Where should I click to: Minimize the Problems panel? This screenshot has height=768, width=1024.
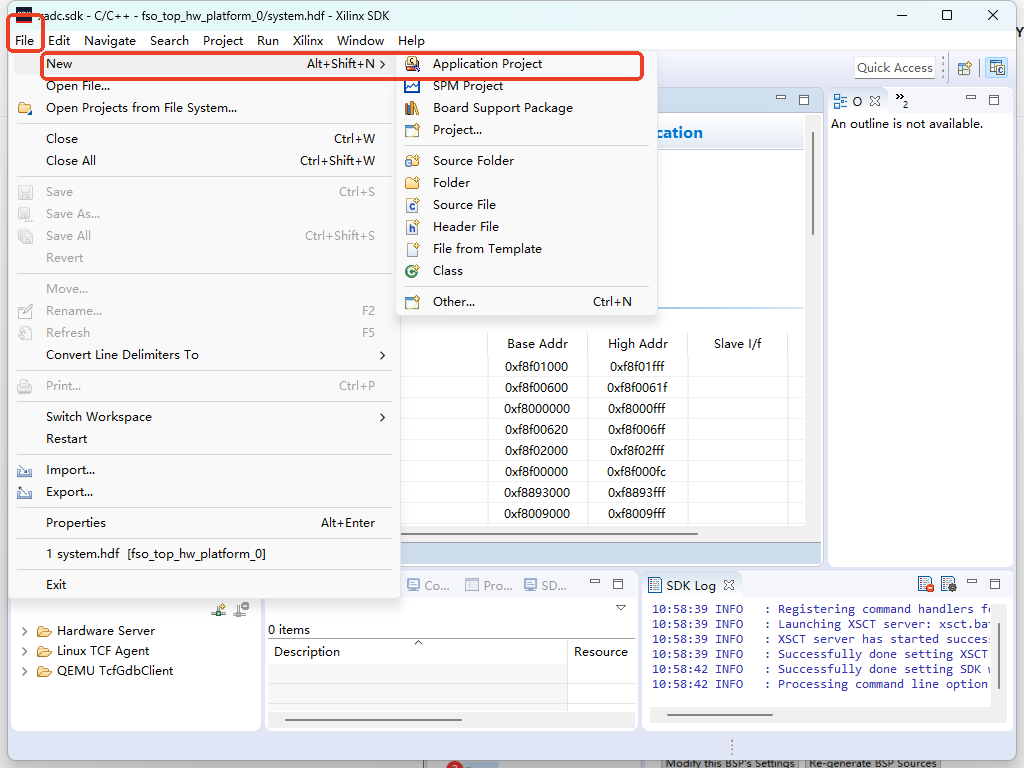pyautogui.click(x=594, y=581)
